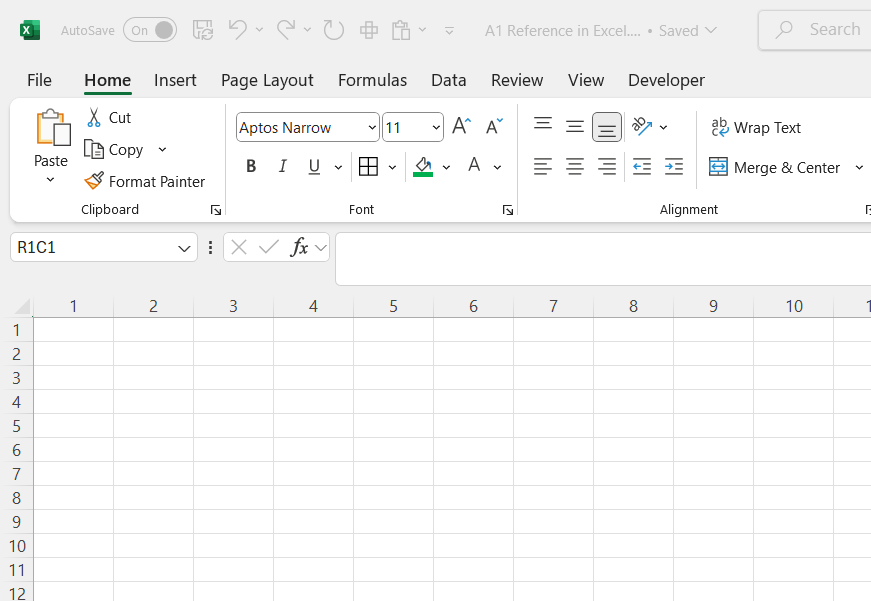Click the Increase Indent icon

click(x=674, y=166)
